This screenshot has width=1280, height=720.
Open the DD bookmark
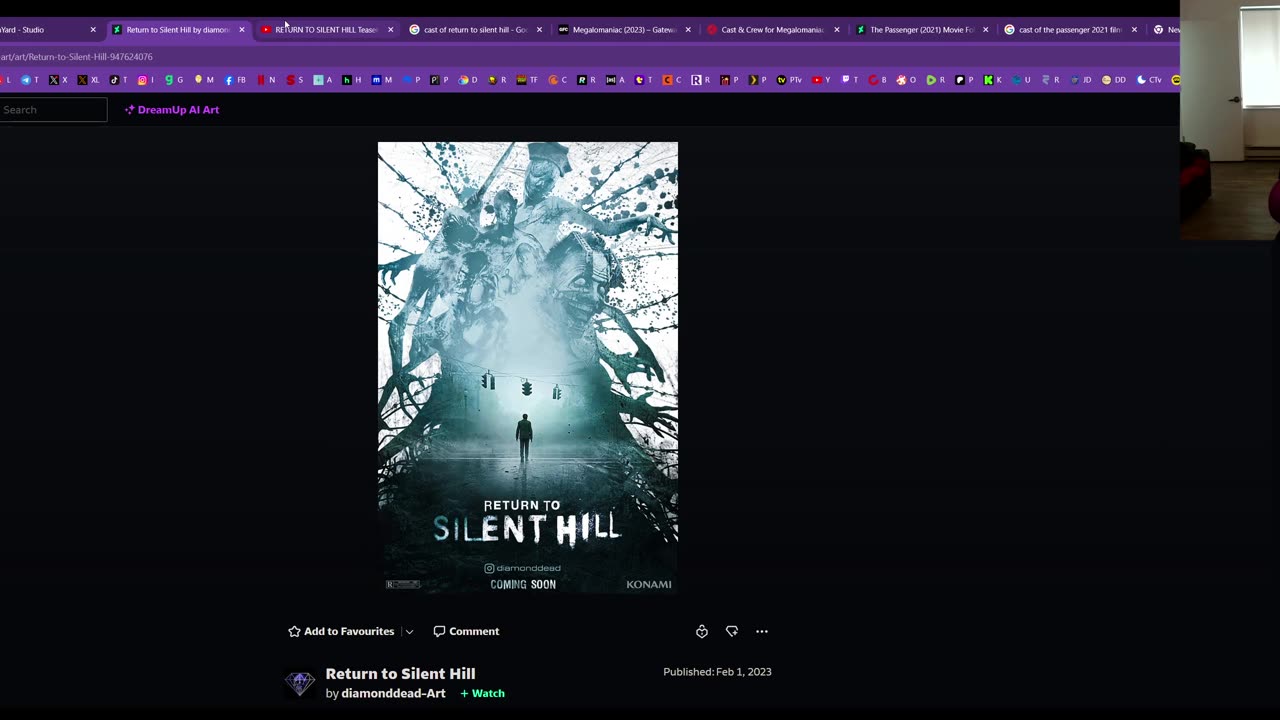(1114, 80)
